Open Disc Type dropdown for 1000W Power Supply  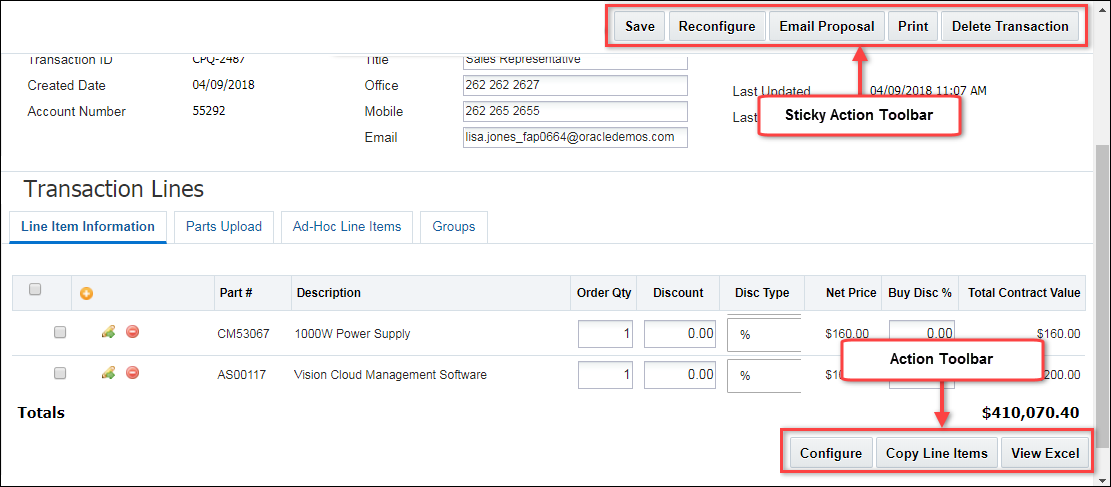click(765, 334)
